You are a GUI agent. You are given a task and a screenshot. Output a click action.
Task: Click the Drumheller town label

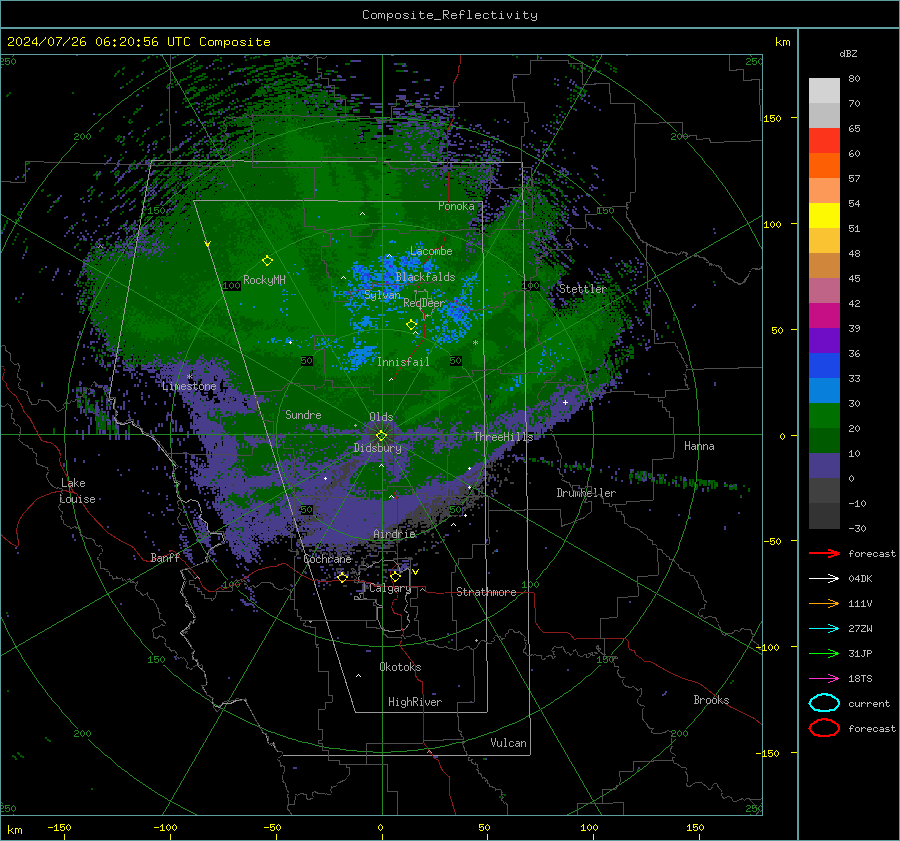coord(586,493)
